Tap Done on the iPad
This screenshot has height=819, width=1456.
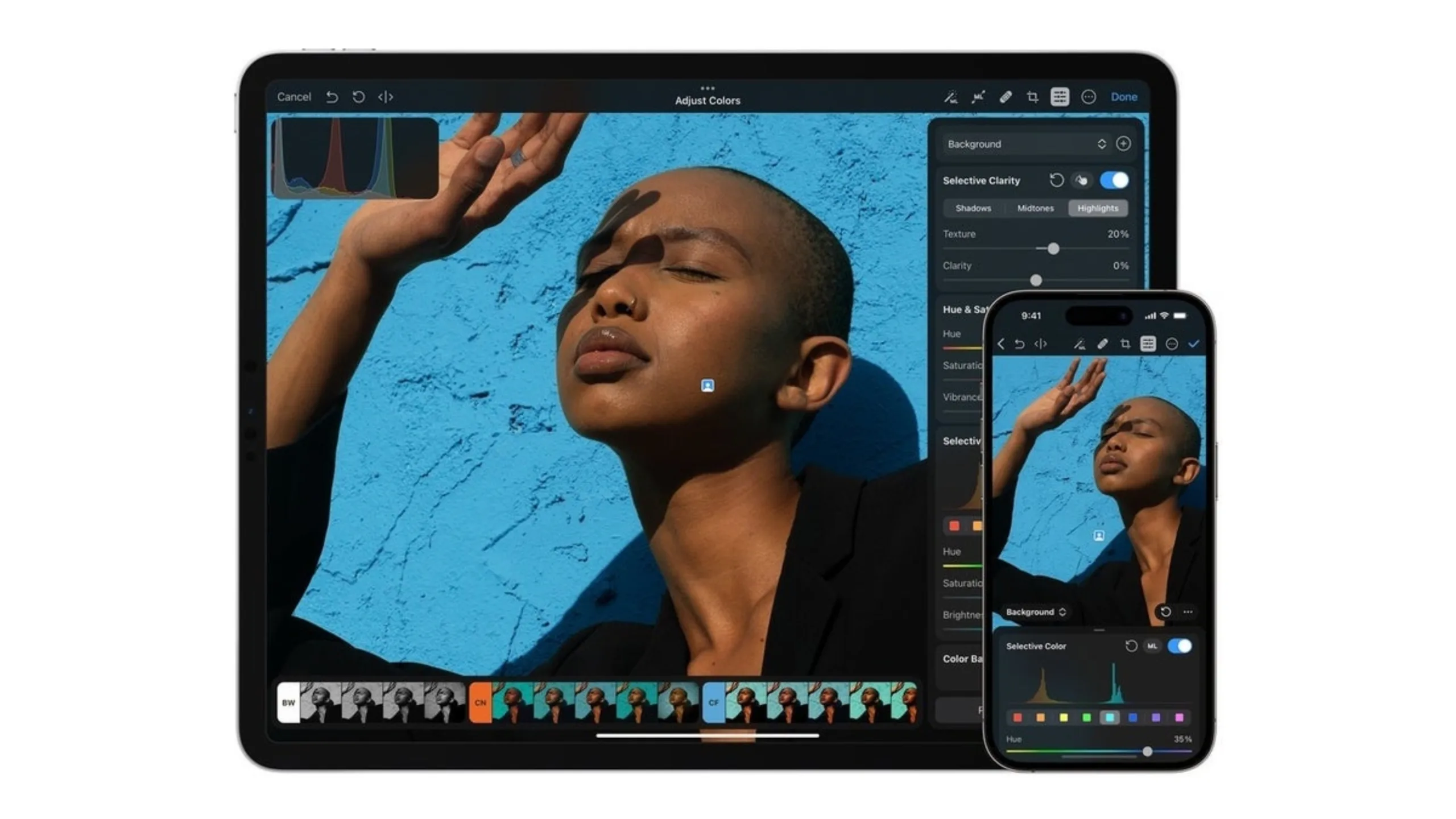click(x=1124, y=97)
